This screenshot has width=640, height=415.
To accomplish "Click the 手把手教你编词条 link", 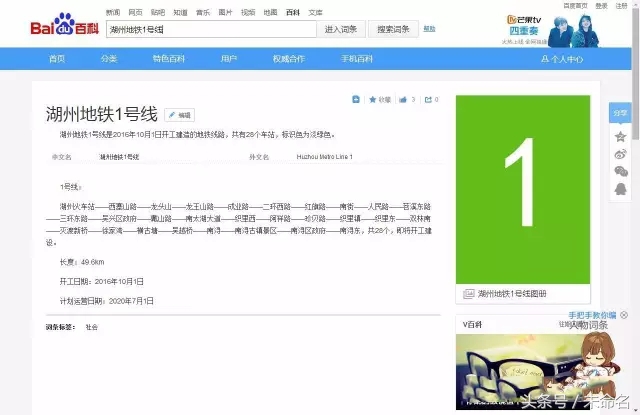I will 592,315.
